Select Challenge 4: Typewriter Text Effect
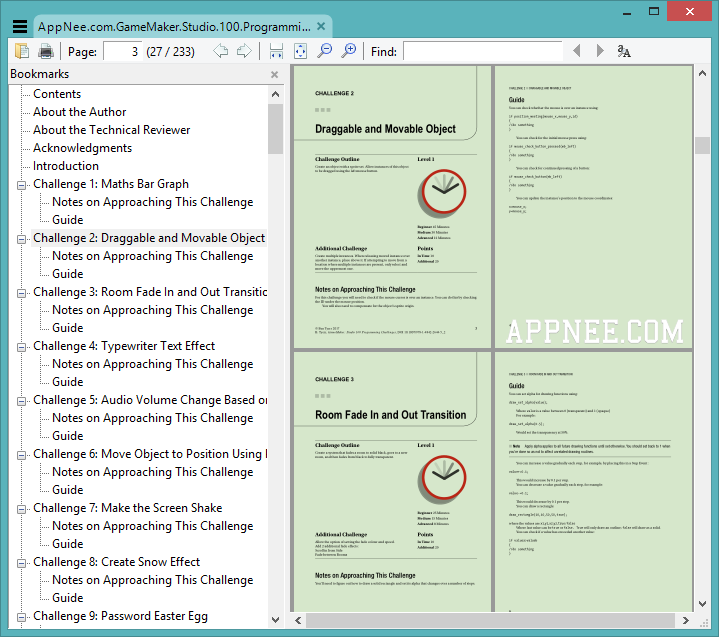 (x=124, y=346)
